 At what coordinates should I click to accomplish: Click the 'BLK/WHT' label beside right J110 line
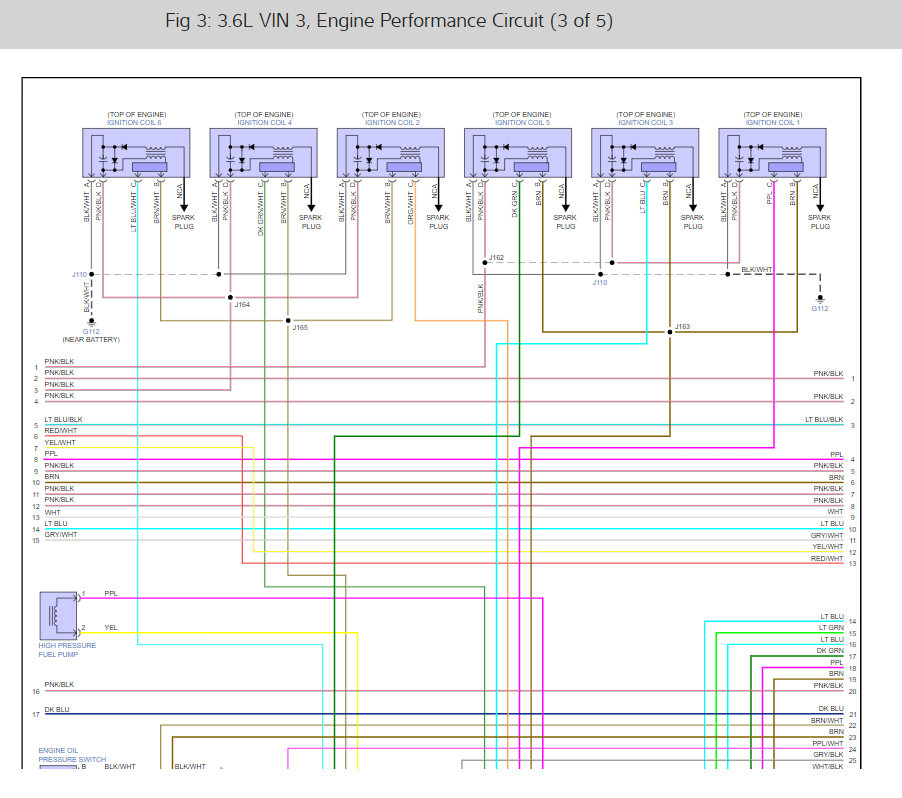[756, 269]
